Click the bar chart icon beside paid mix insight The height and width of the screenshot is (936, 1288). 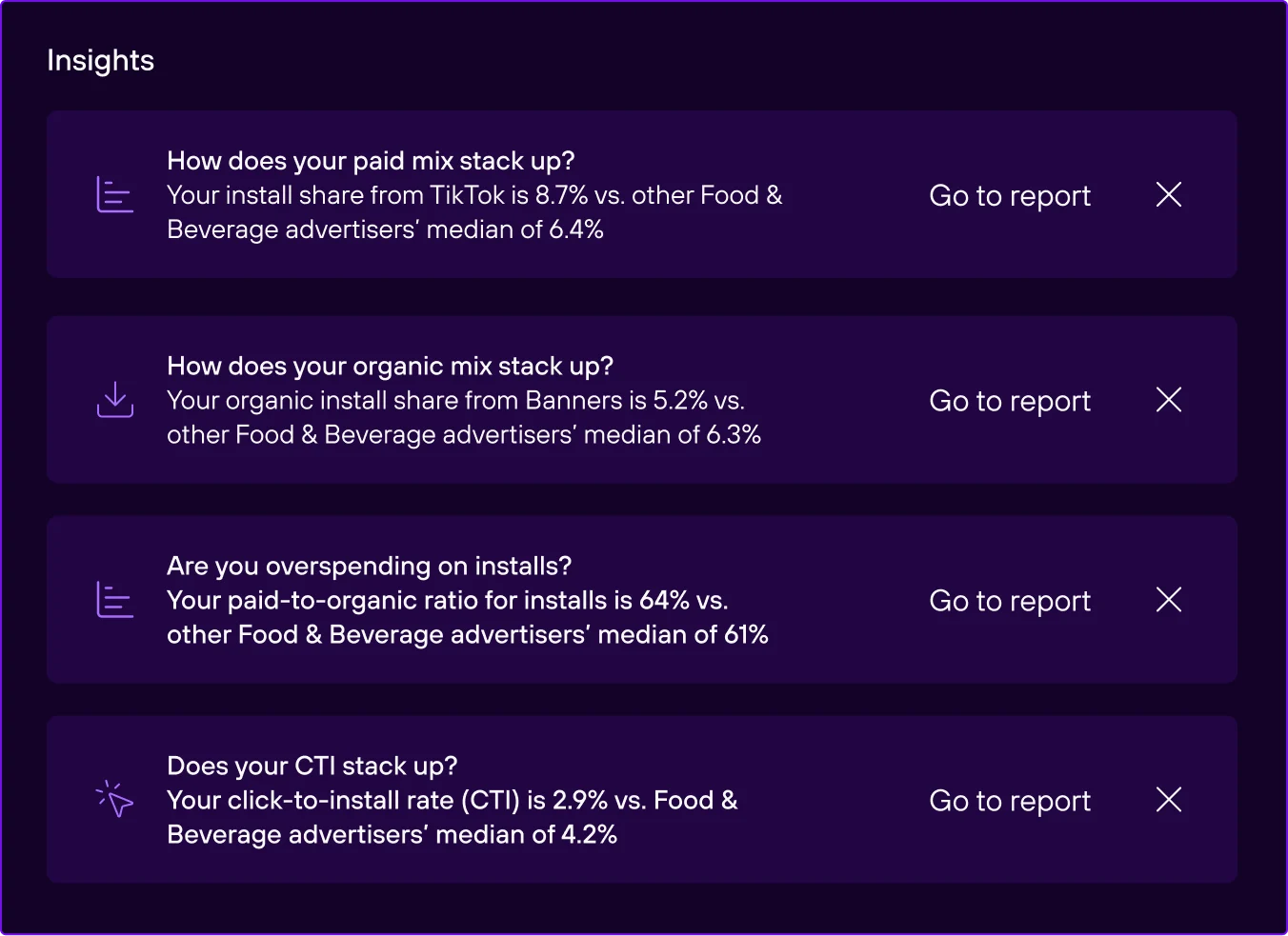tap(114, 195)
